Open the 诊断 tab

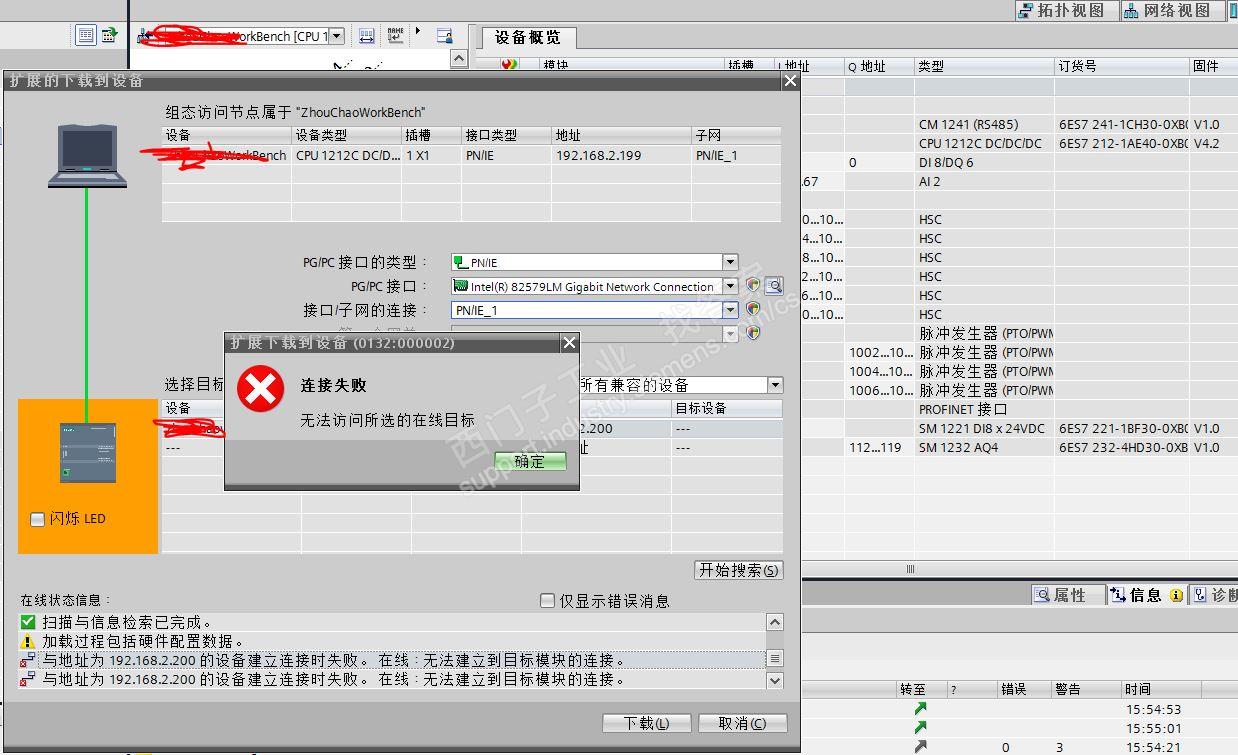(x=1213, y=595)
